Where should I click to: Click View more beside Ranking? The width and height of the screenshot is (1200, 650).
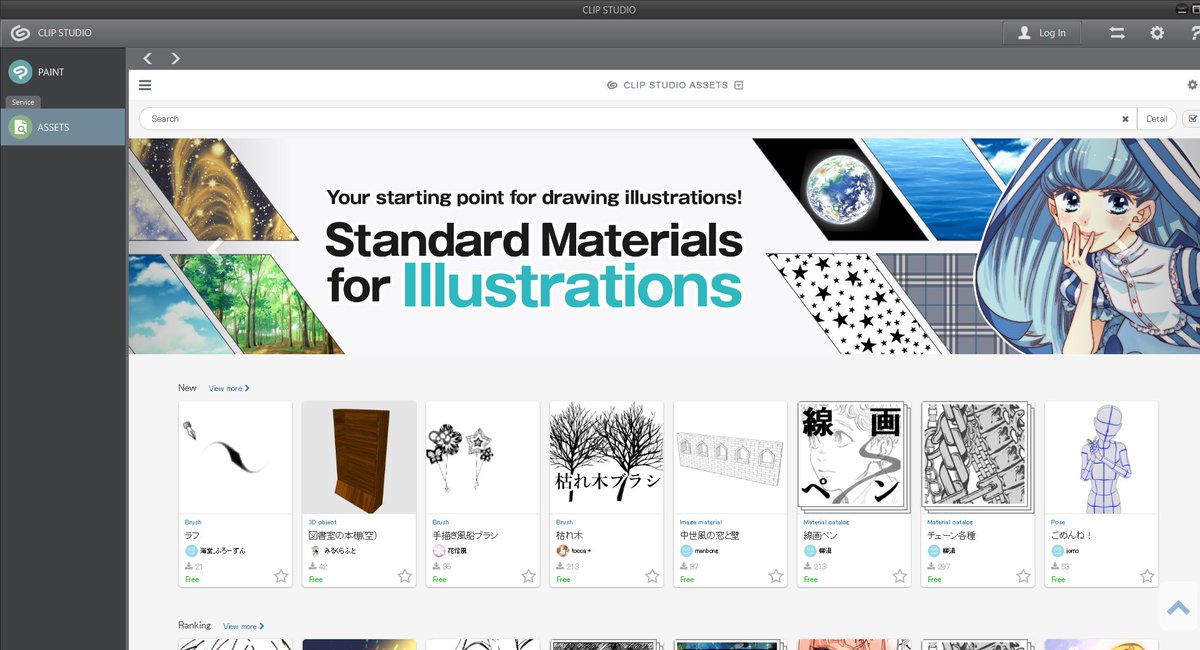tap(244, 626)
